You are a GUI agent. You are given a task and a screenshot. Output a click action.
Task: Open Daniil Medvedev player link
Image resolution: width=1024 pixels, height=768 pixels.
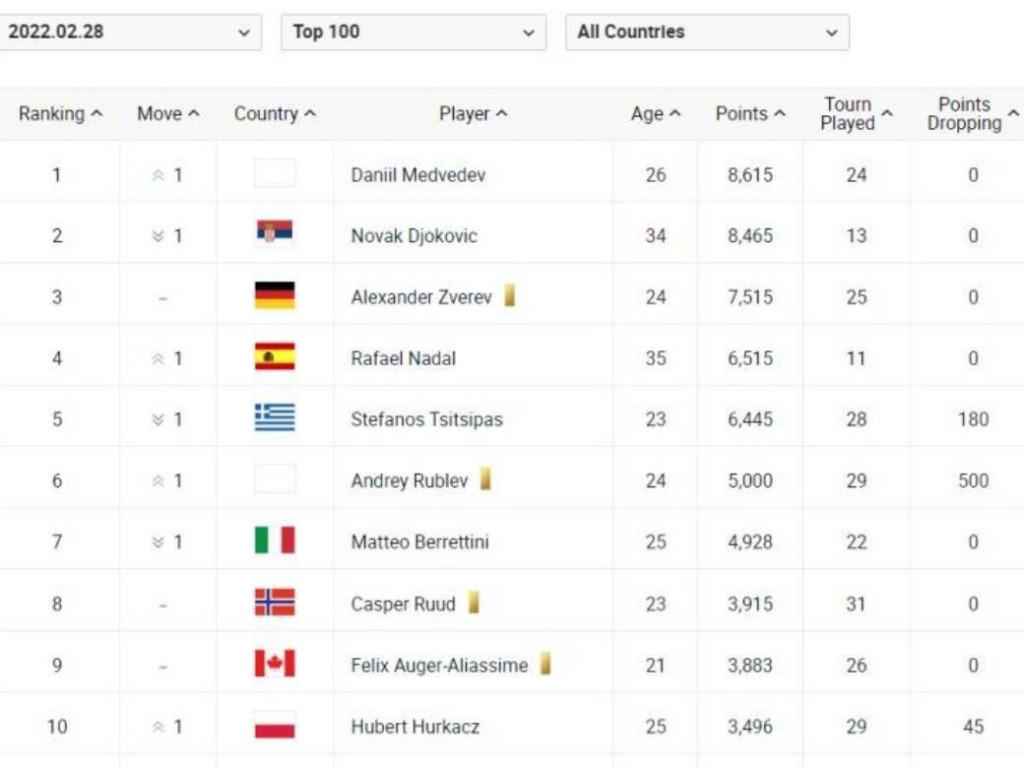(x=418, y=175)
